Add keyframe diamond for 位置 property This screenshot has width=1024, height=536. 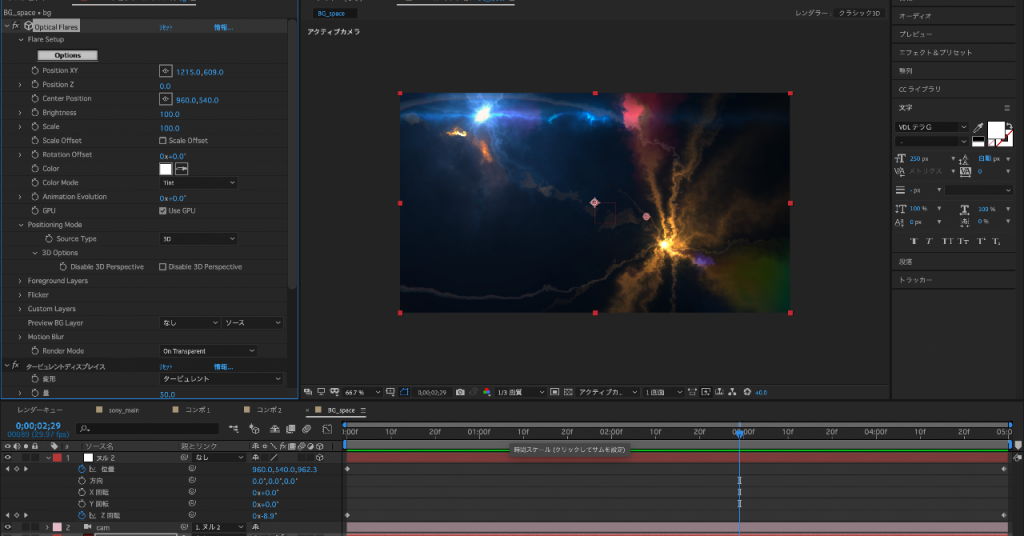[x=16, y=469]
